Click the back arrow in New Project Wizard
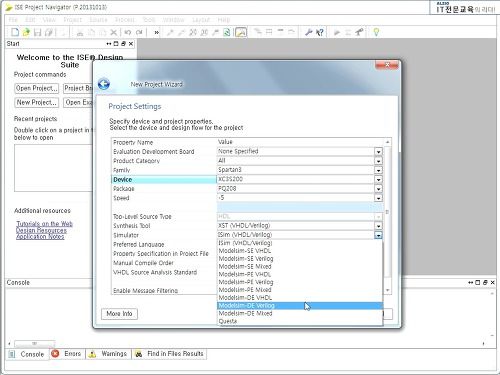500x375 pixels. click(104, 84)
